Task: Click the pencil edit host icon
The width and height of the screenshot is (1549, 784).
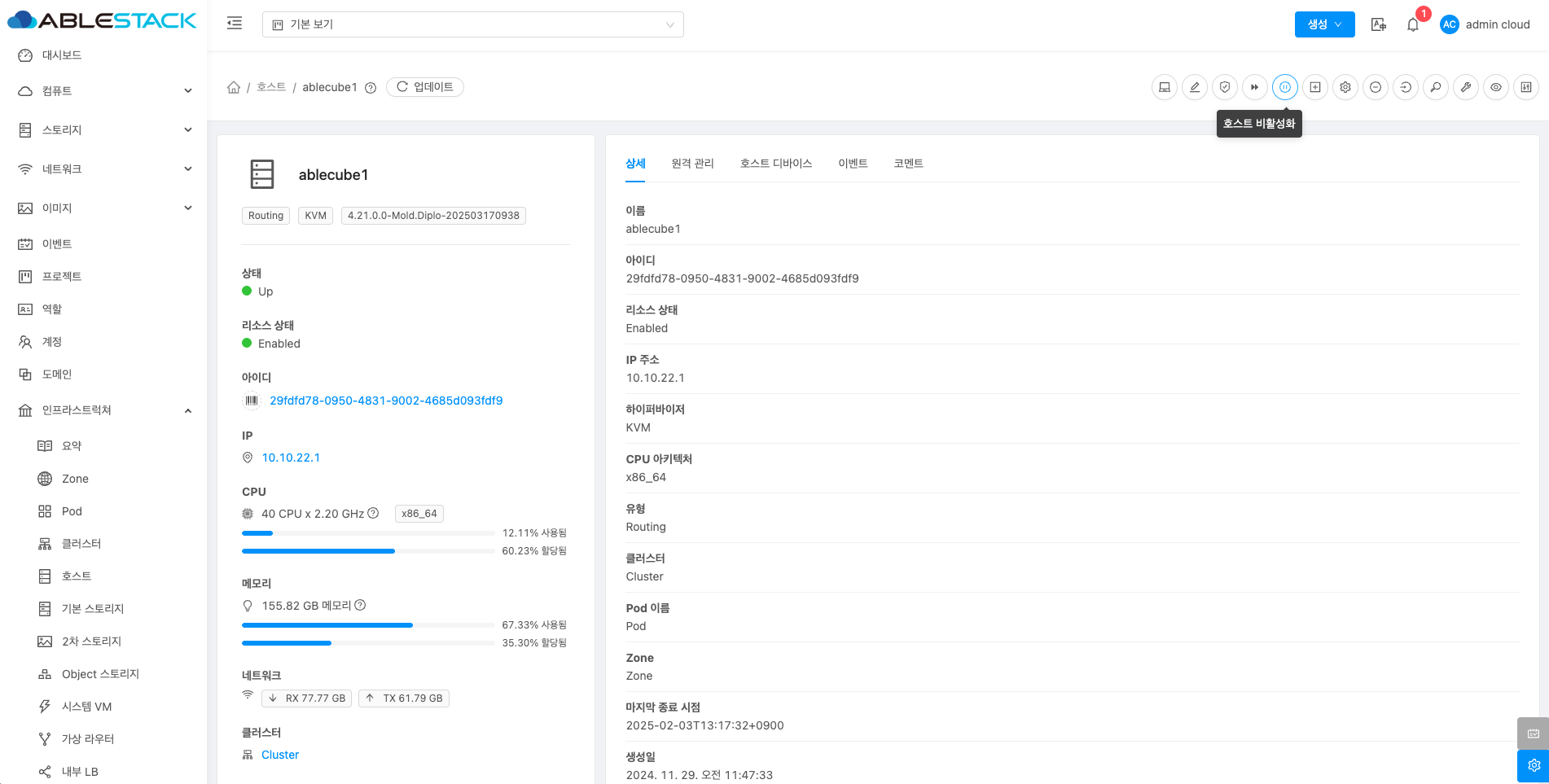Action: pyautogui.click(x=1194, y=87)
